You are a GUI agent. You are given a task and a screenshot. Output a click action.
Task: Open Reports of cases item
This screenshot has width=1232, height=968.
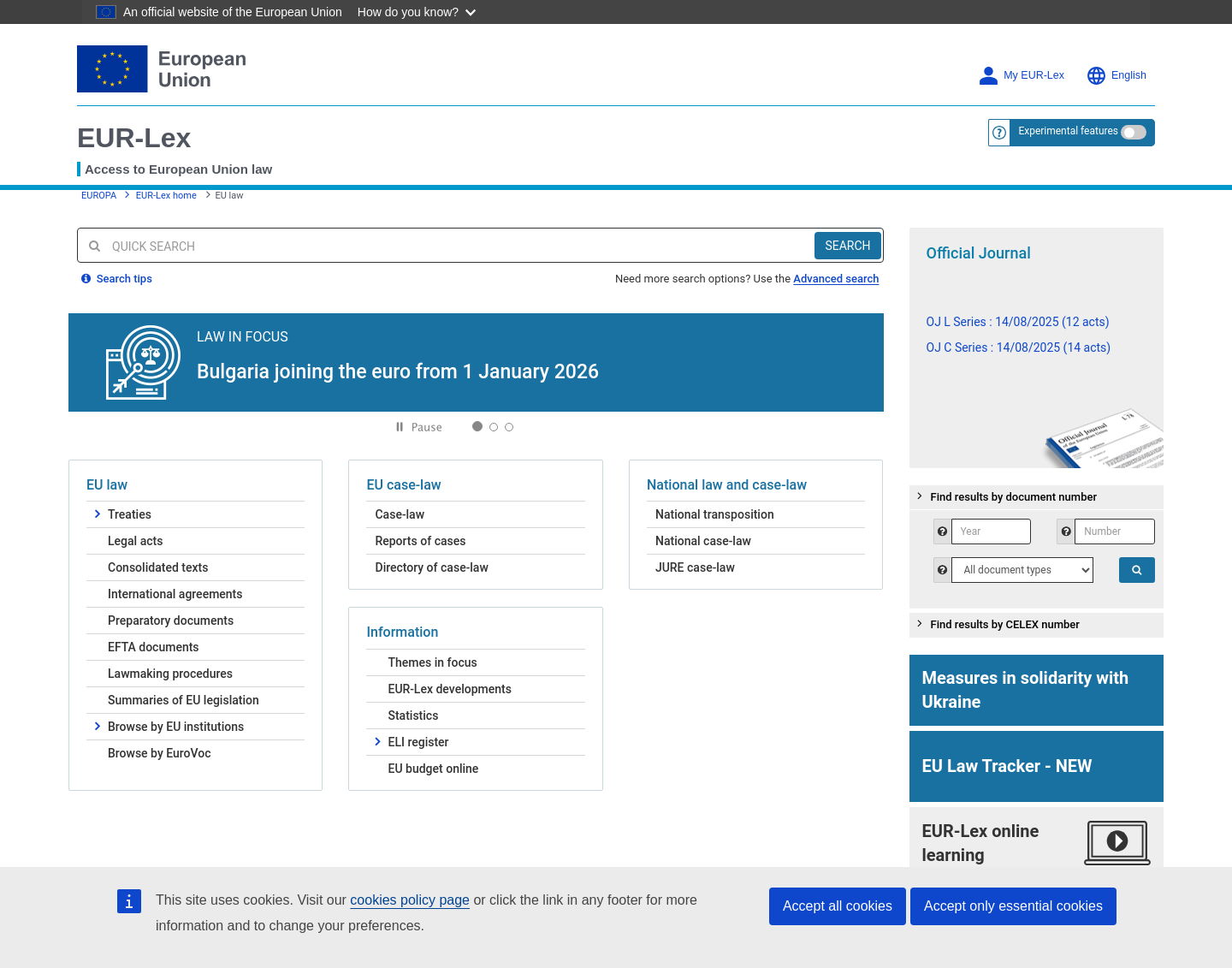coord(420,541)
